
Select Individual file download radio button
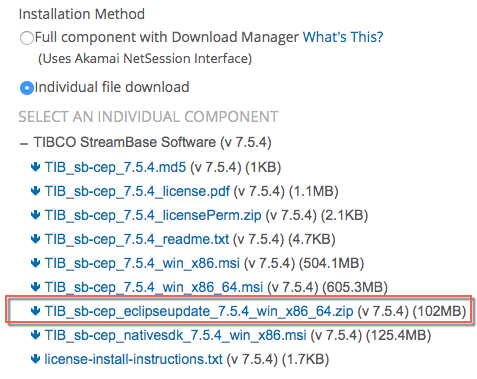click(27, 88)
